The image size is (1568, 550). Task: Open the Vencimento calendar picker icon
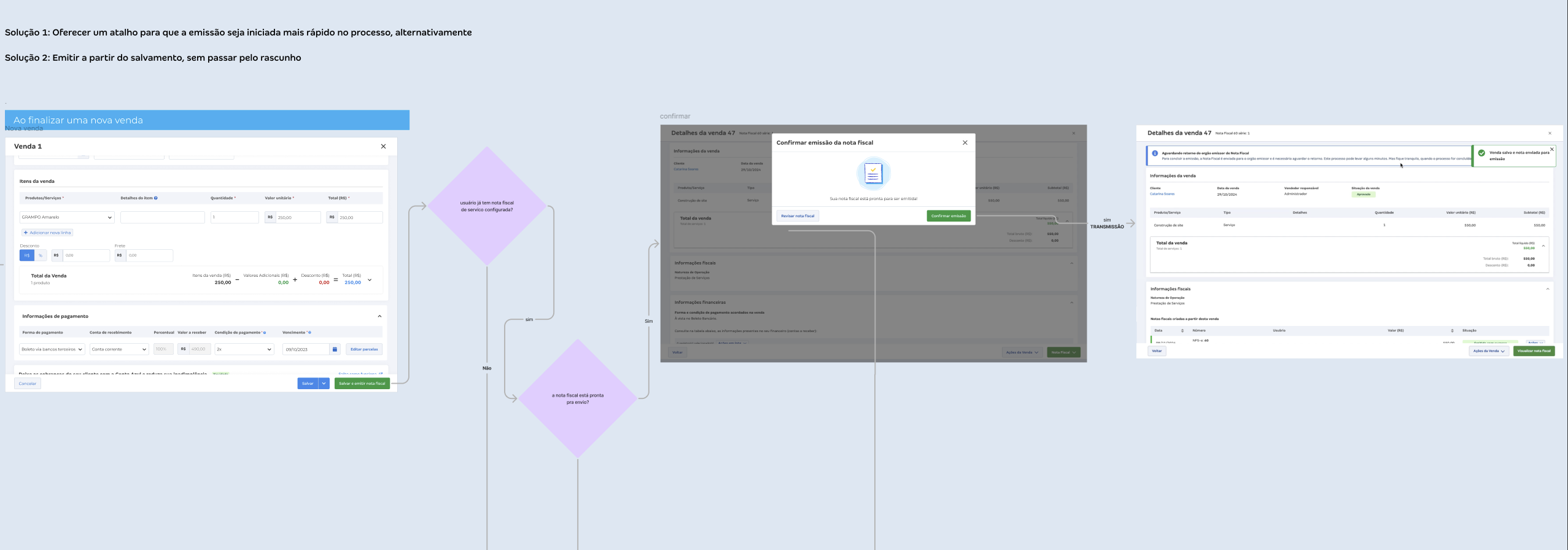click(x=335, y=349)
